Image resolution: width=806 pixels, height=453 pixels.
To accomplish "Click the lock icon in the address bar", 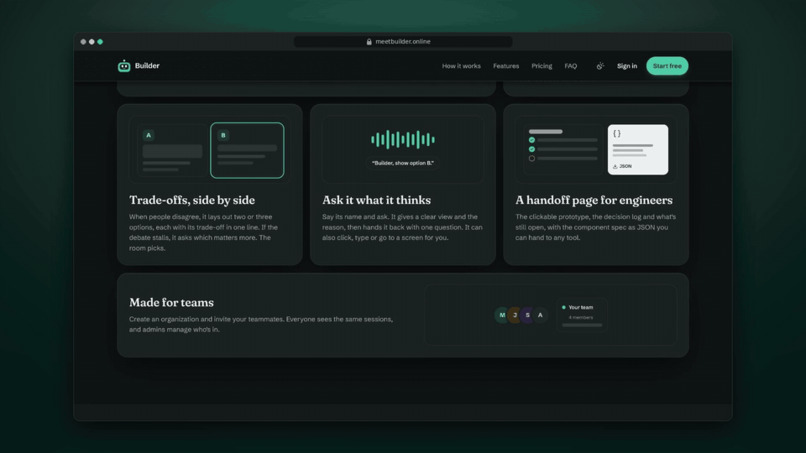I will [369, 42].
